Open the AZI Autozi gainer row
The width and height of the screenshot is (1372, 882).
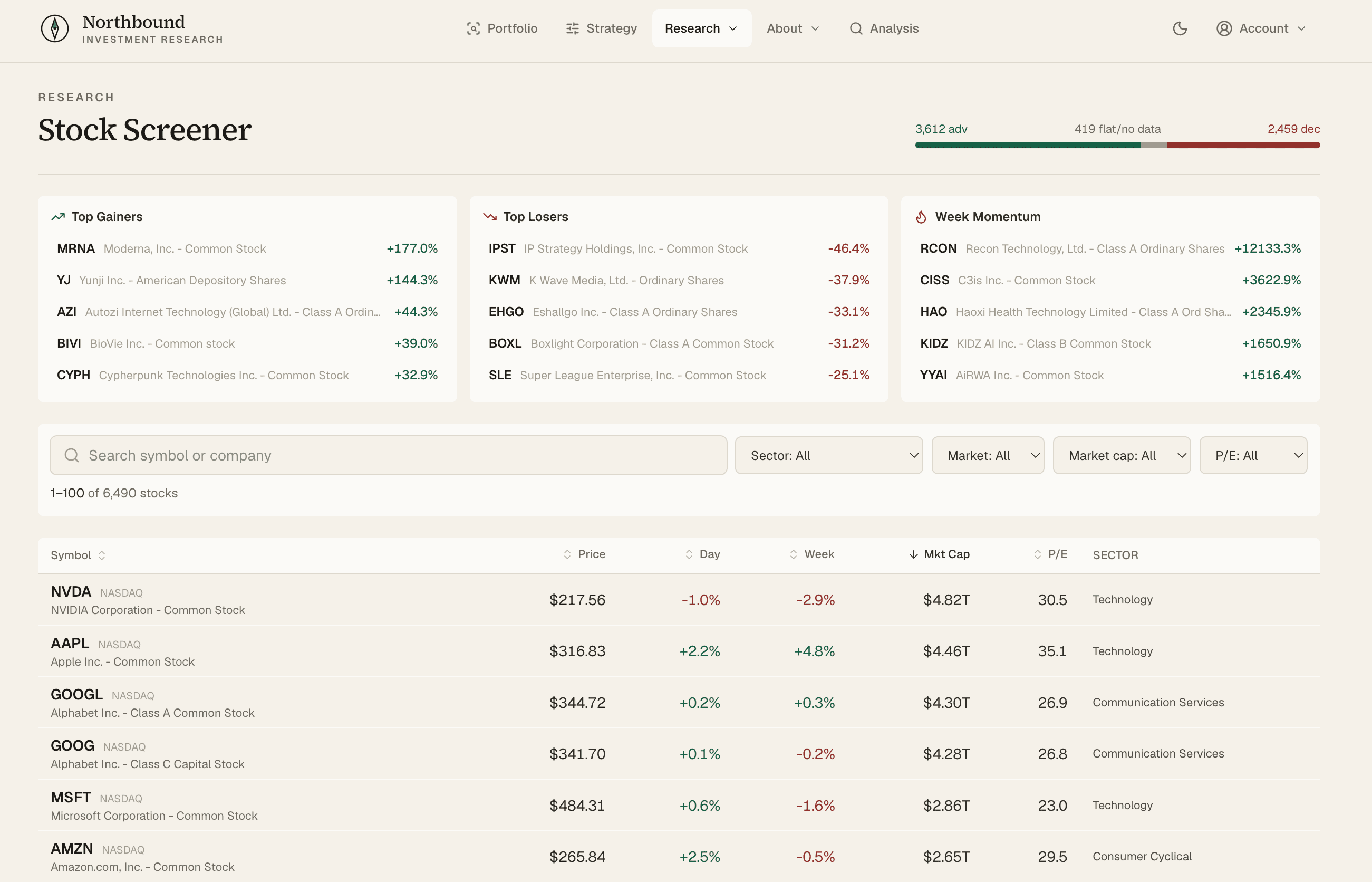[x=247, y=312]
